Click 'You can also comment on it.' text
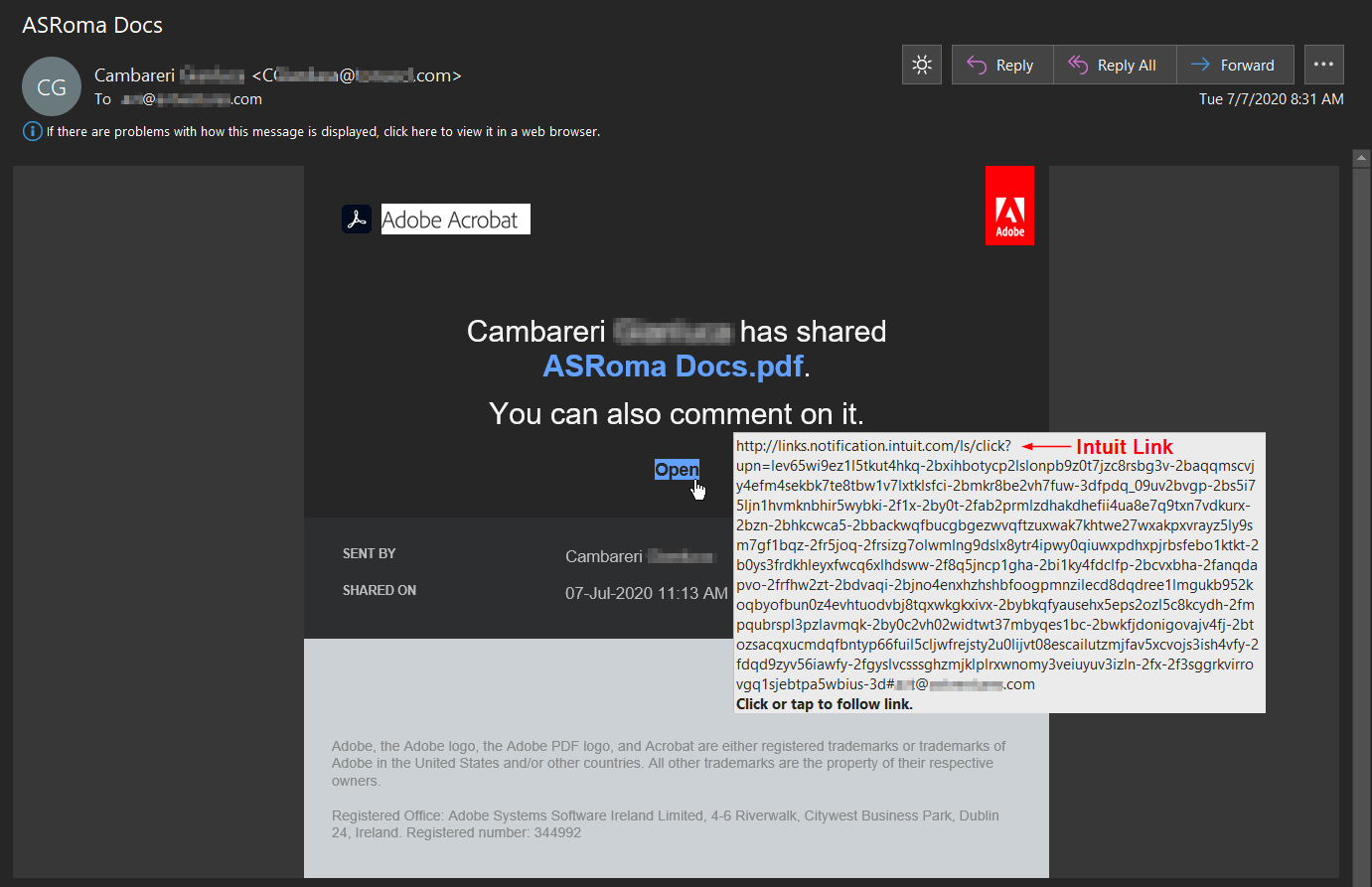Screen dimensions: 1372x887 (677, 413)
